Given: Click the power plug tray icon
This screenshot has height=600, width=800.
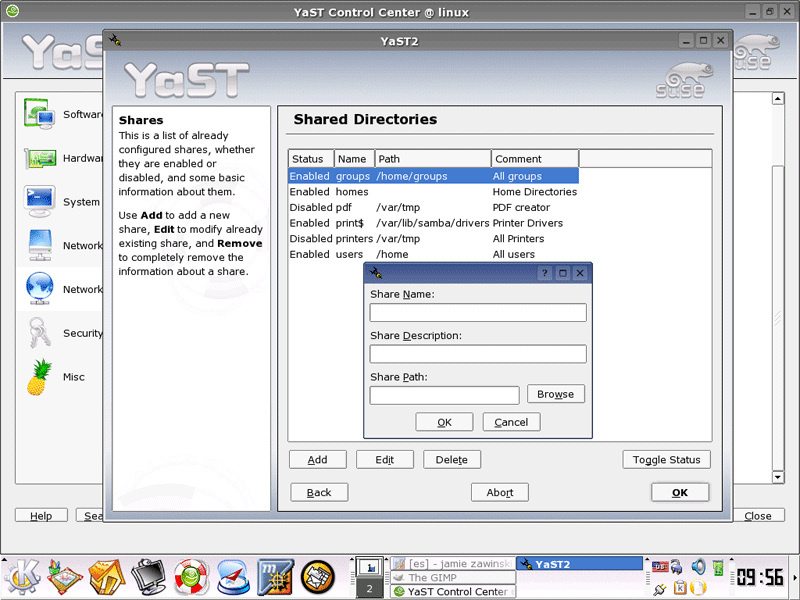Looking at the screenshot, I should coord(660,589).
